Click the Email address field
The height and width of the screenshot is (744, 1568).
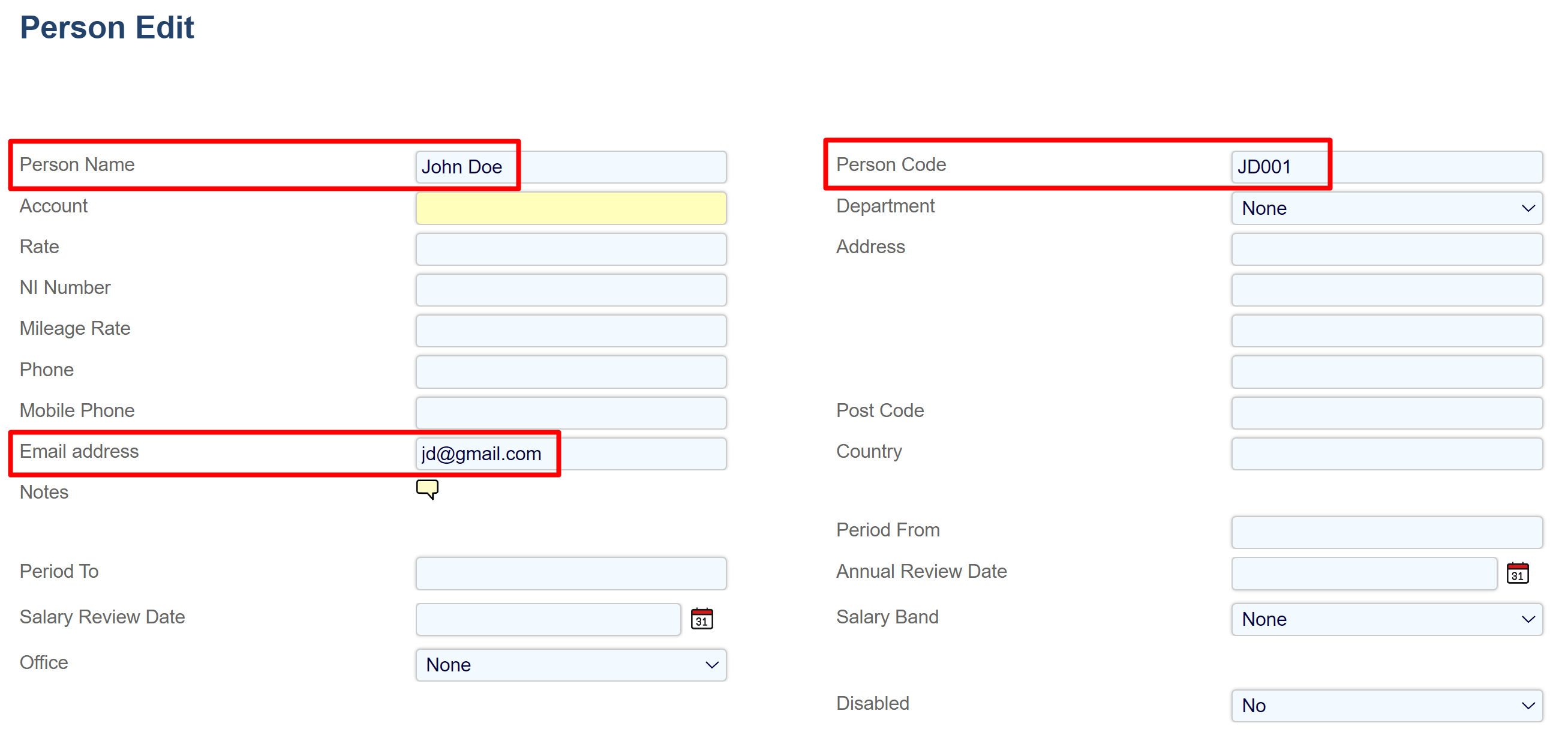[571, 454]
